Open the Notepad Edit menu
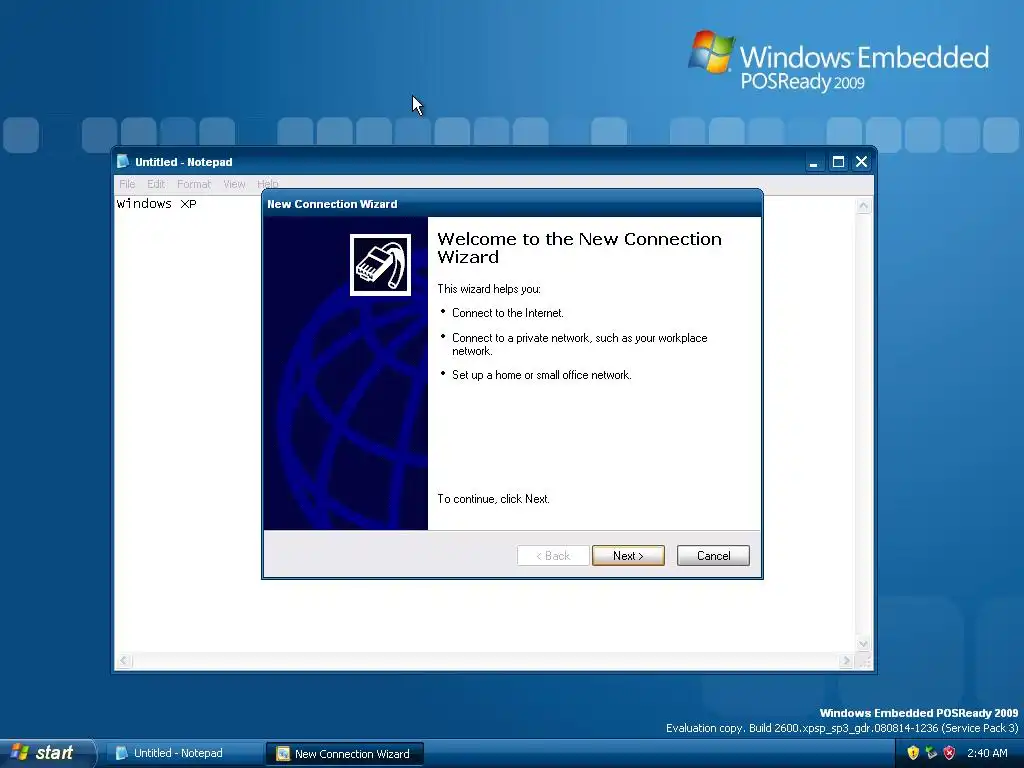 [x=156, y=184]
